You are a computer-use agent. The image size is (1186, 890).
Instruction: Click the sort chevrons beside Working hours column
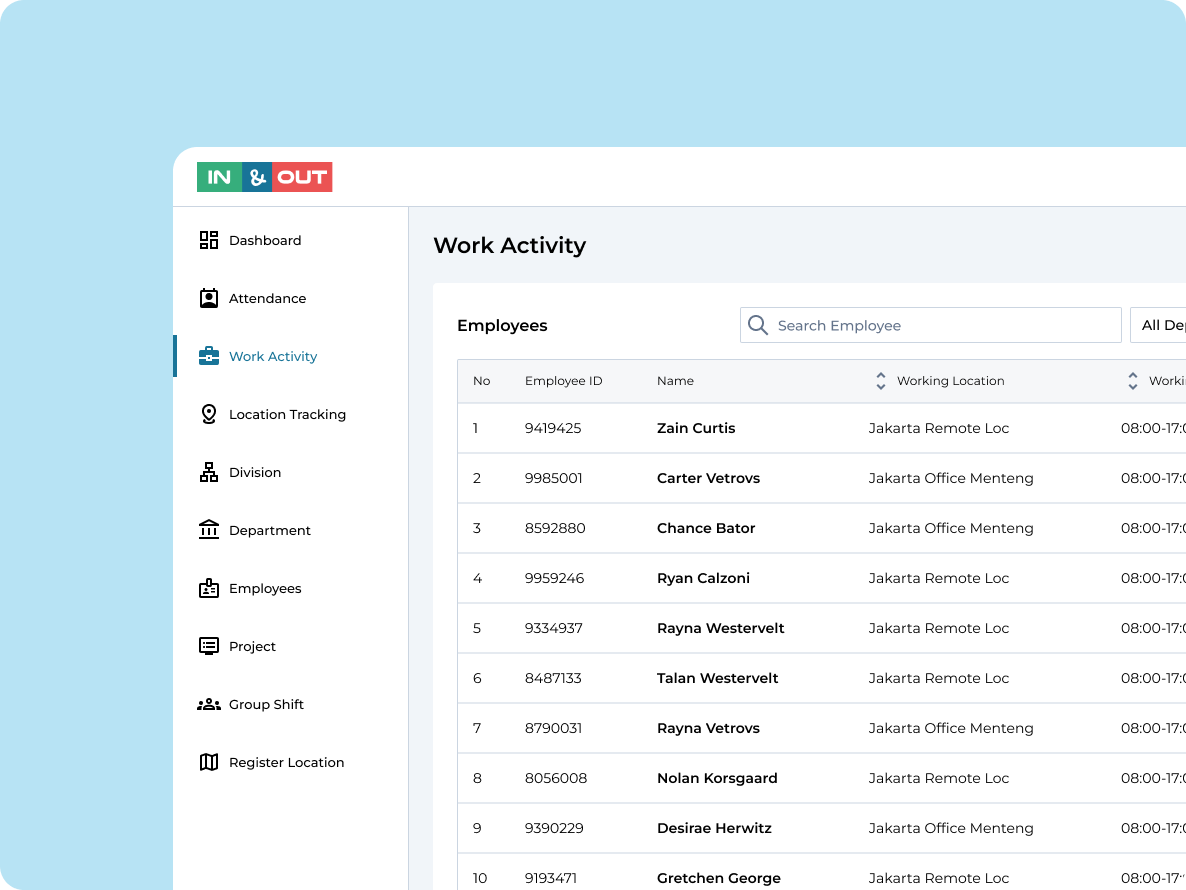point(1132,381)
